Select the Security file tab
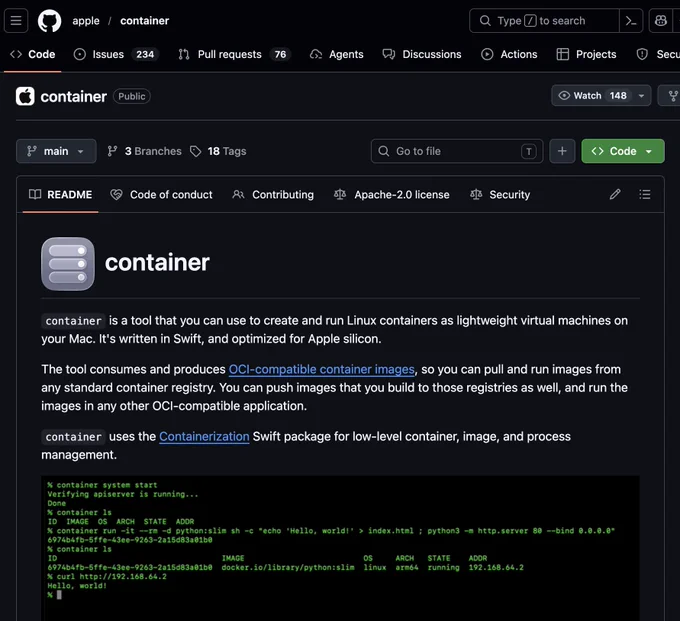The width and height of the screenshot is (680, 621). [x=500, y=195]
